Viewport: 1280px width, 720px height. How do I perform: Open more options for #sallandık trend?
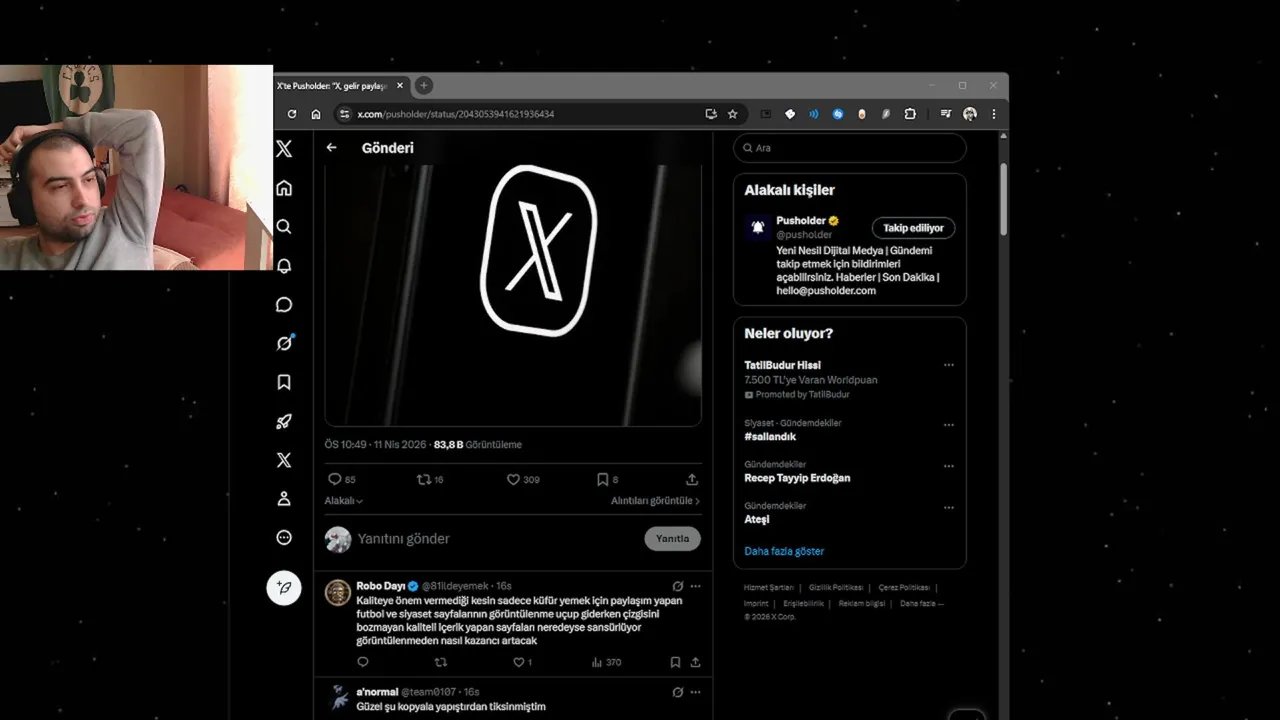[x=949, y=425]
